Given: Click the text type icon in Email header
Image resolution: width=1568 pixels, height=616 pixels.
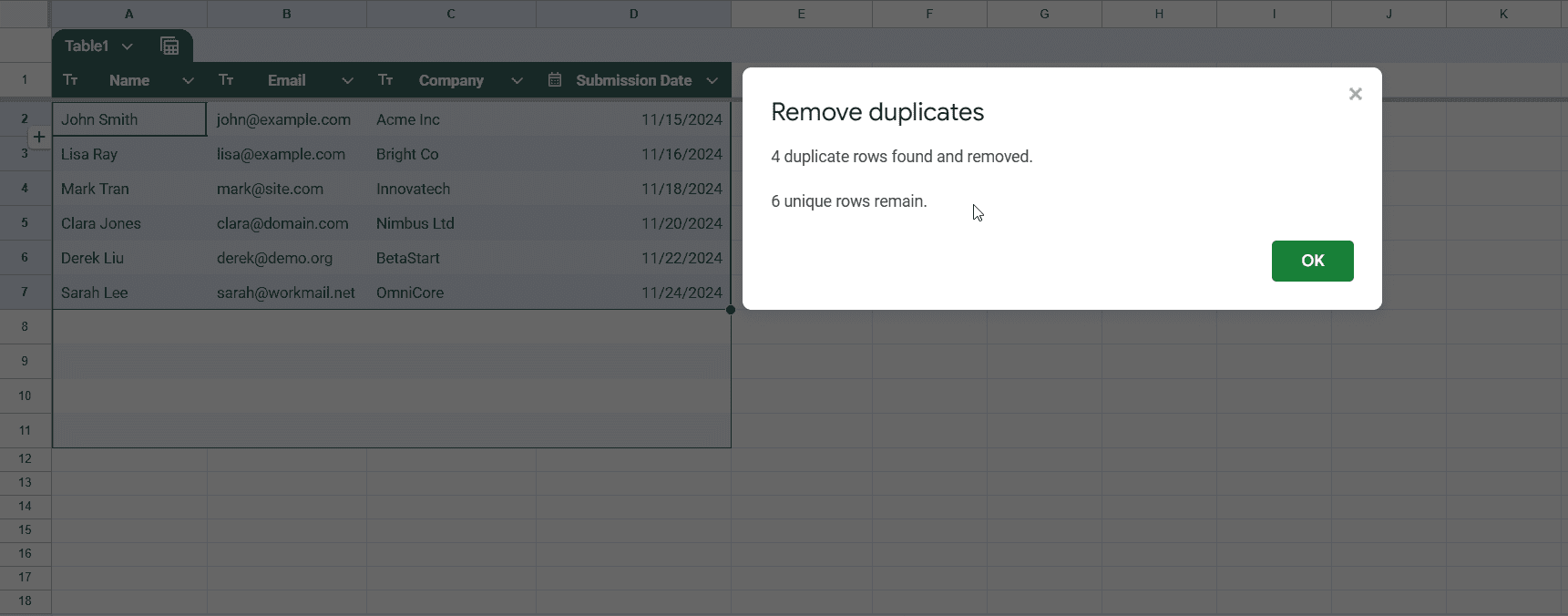Looking at the screenshot, I should [226, 80].
